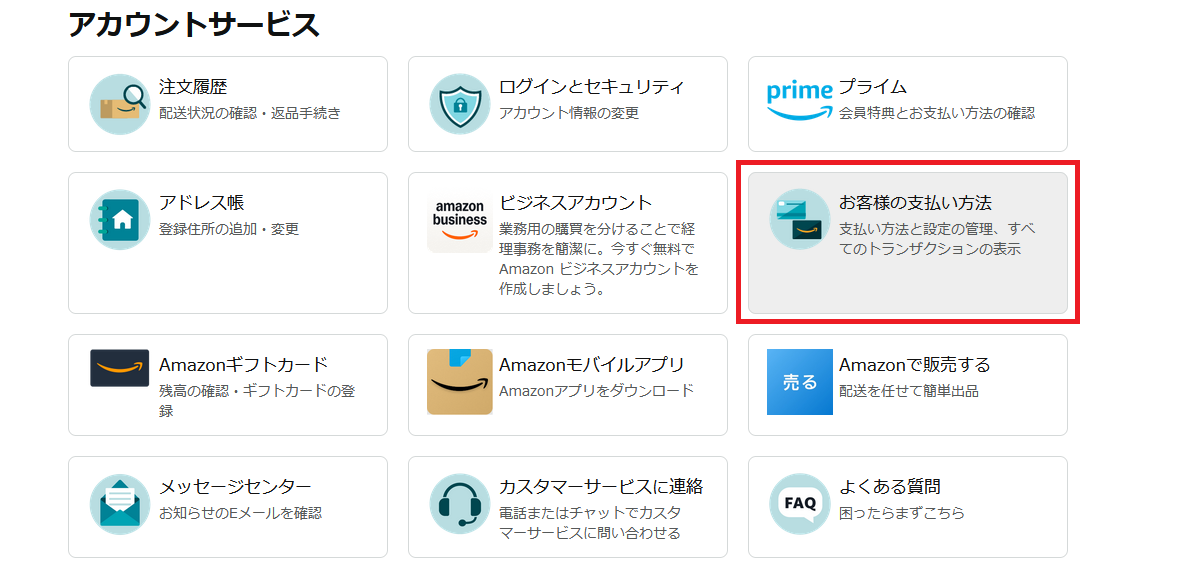Select the お客様の支払い方法 heading
Image resolution: width=1194 pixels, height=577 pixels.
(915, 203)
